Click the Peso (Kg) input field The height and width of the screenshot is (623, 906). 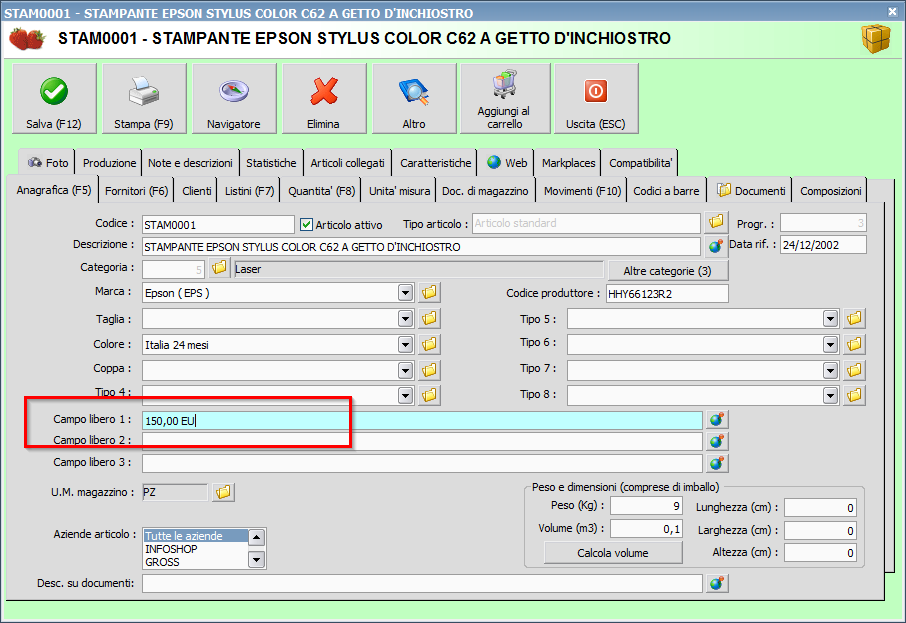point(647,506)
